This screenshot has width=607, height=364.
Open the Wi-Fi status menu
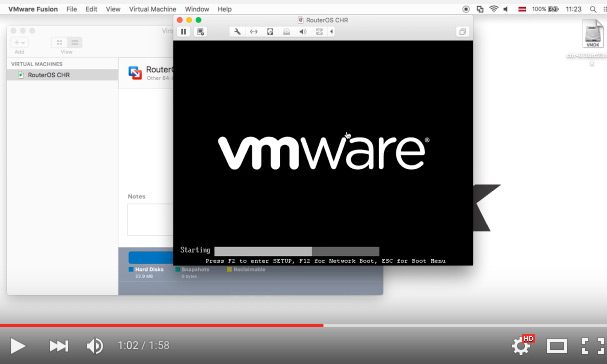(494, 9)
